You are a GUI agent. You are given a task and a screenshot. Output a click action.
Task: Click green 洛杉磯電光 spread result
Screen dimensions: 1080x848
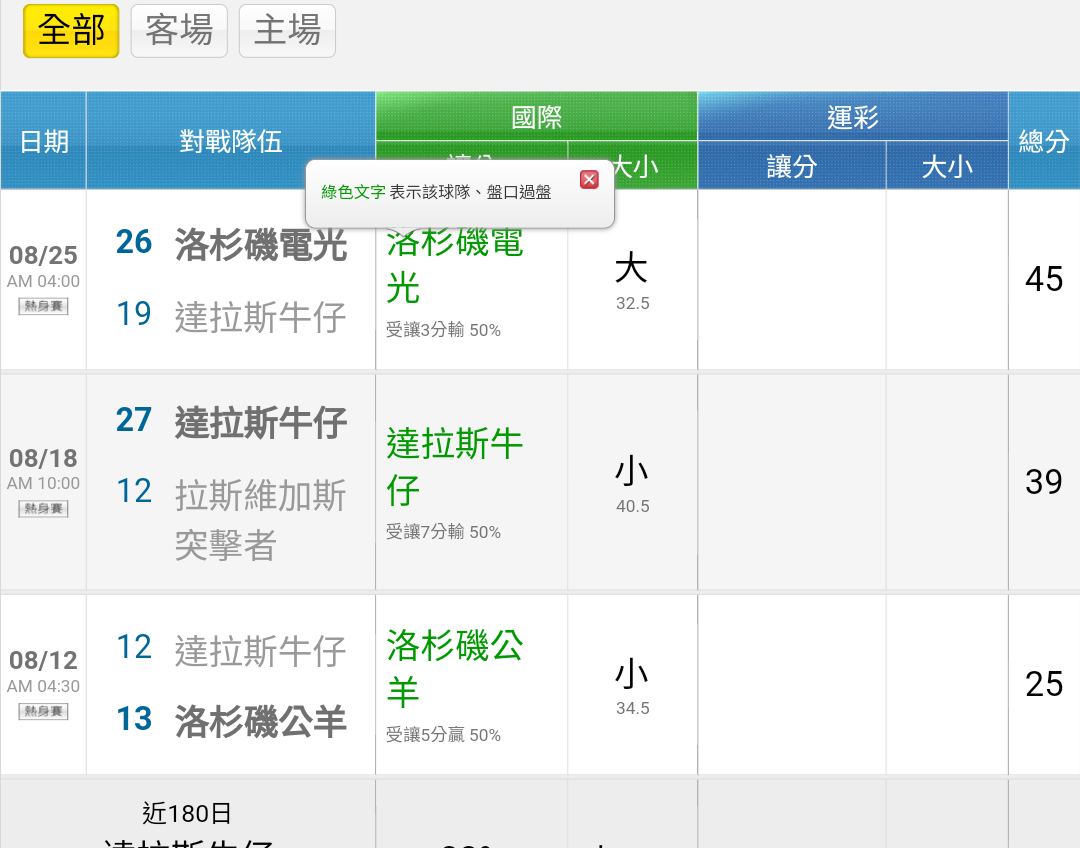(455, 265)
